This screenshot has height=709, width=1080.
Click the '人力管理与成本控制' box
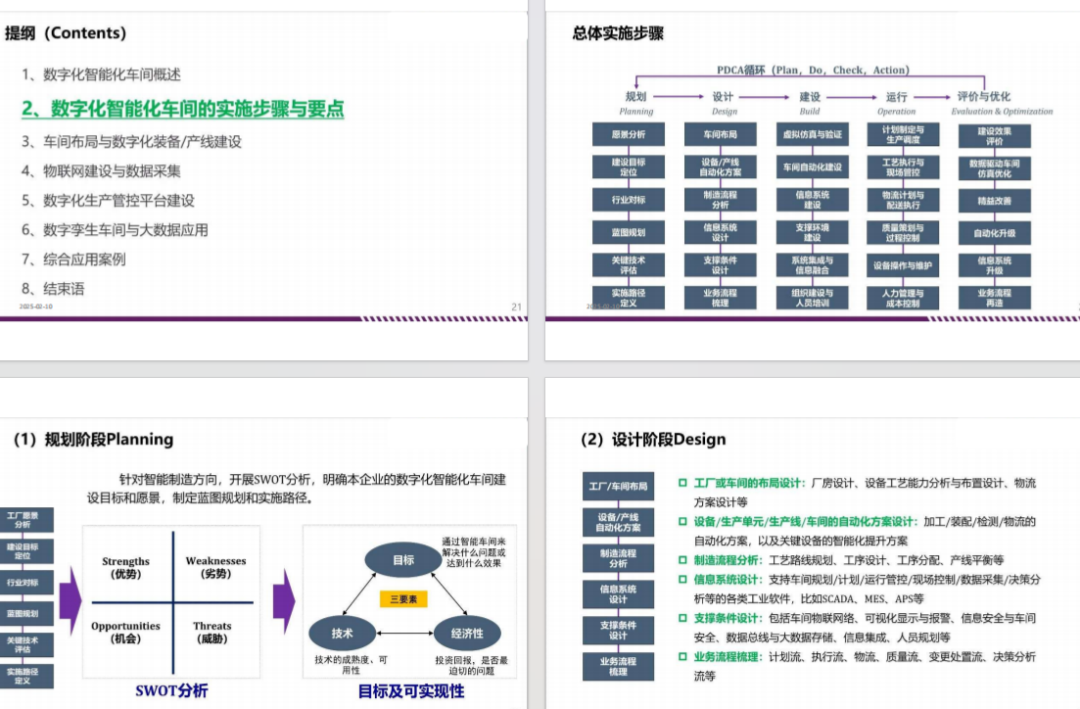(903, 298)
